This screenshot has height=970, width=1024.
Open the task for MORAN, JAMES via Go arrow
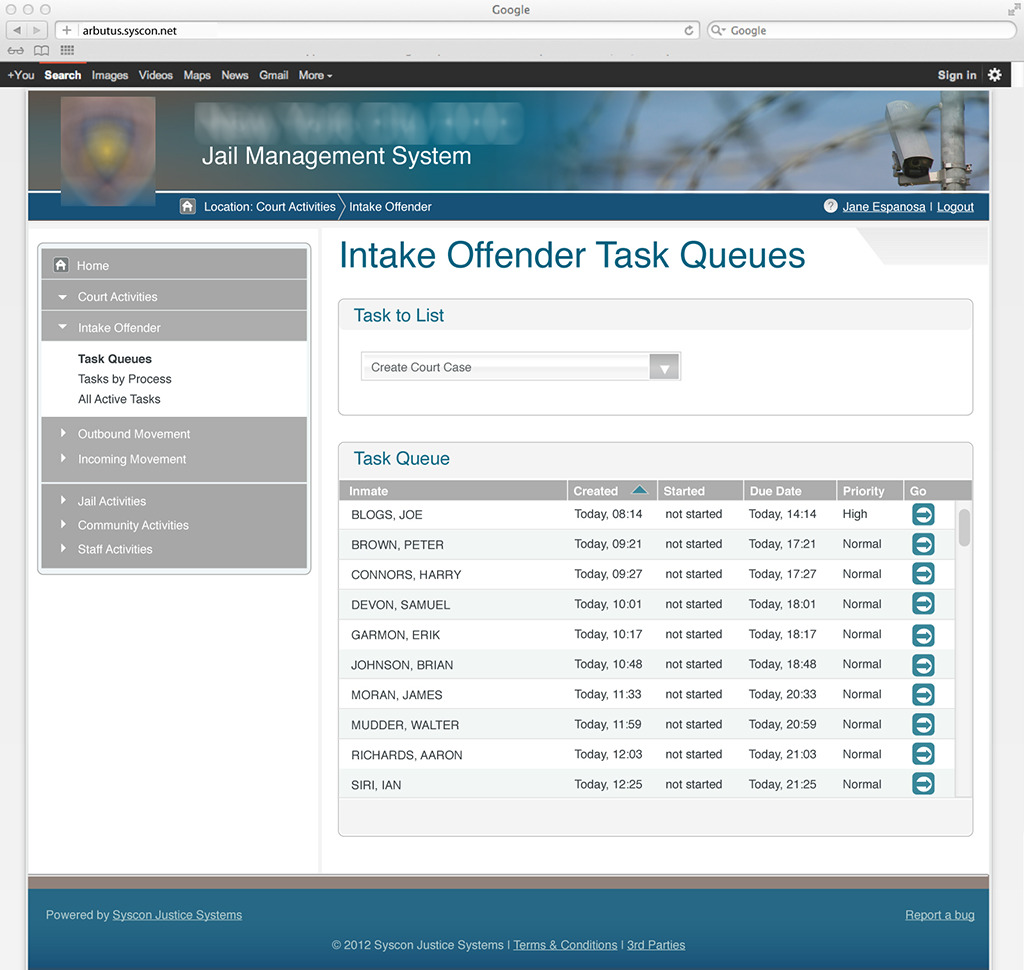(923, 694)
